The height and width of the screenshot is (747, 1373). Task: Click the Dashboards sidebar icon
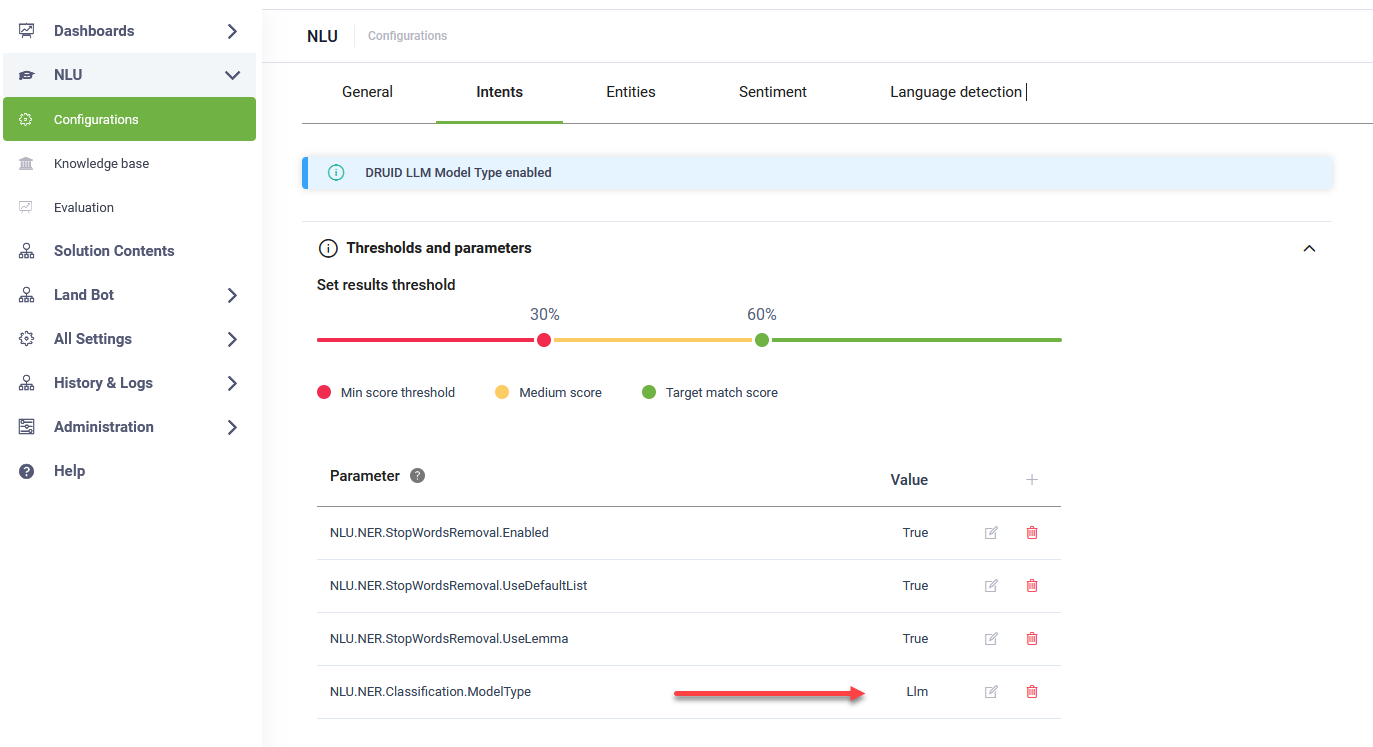pos(27,31)
